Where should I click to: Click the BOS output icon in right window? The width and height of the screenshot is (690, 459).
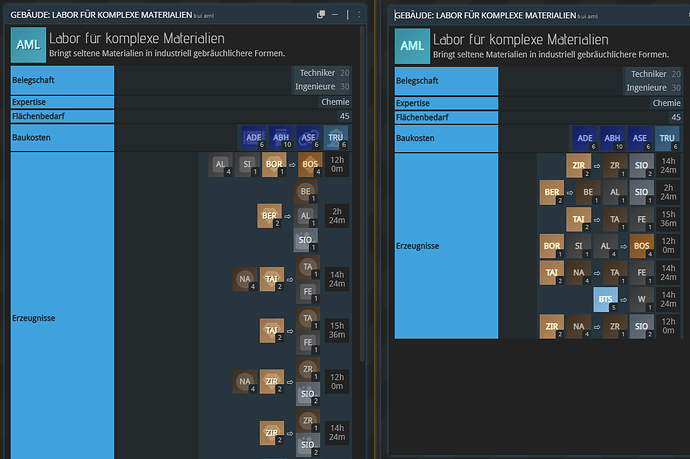(642, 246)
